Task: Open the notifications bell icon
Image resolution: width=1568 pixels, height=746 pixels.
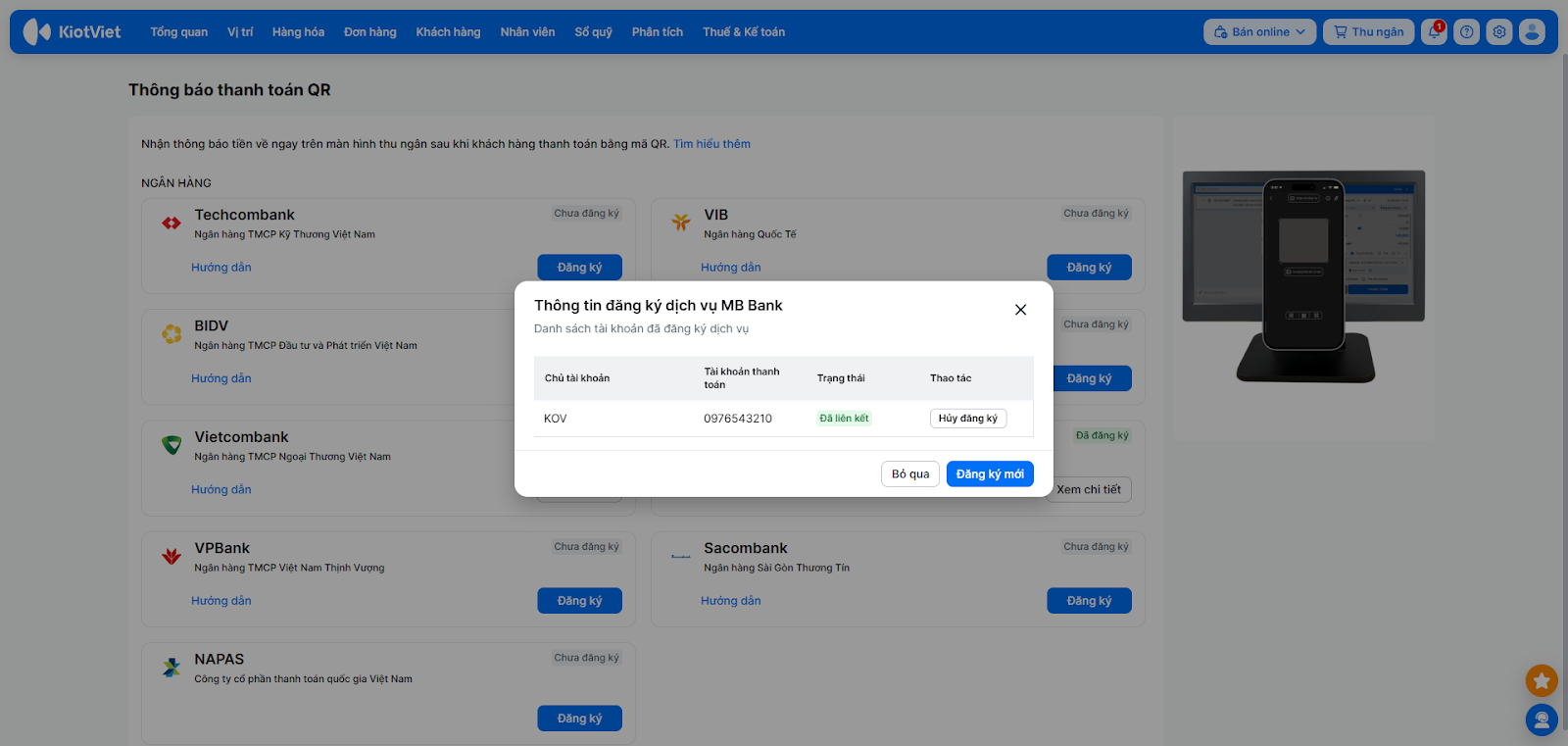Action: (x=1434, y=32)
